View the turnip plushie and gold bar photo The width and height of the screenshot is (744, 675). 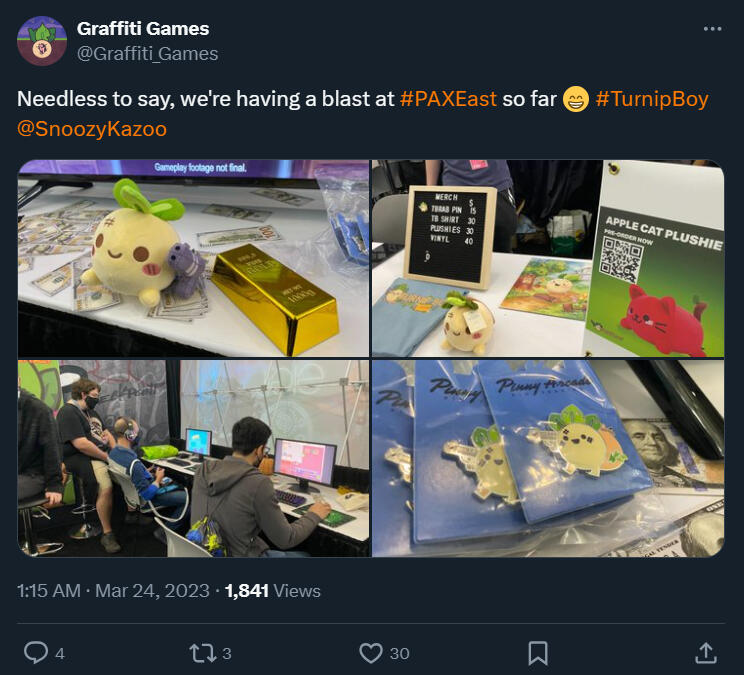point(194,258)
